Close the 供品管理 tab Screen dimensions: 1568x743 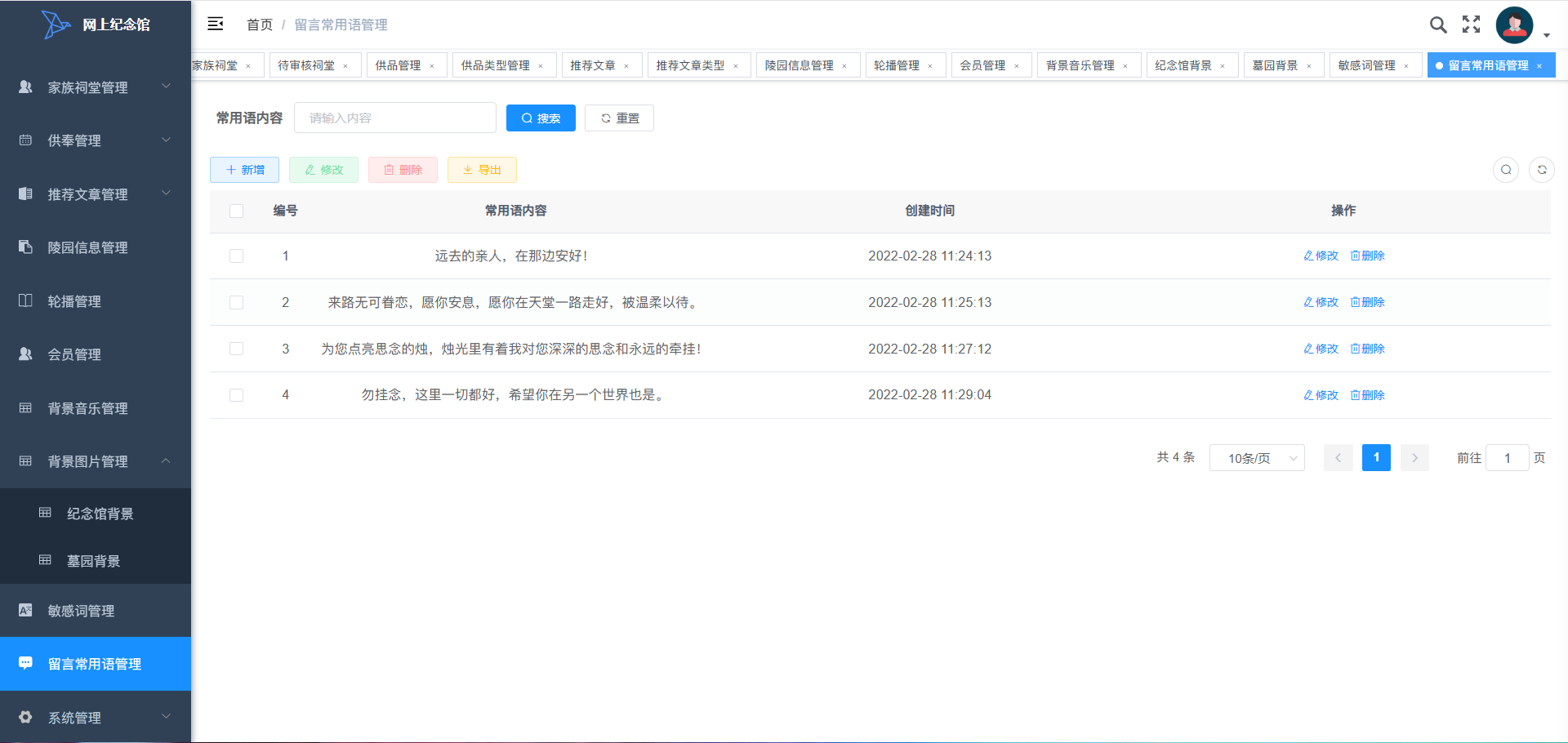click(432, 66)
